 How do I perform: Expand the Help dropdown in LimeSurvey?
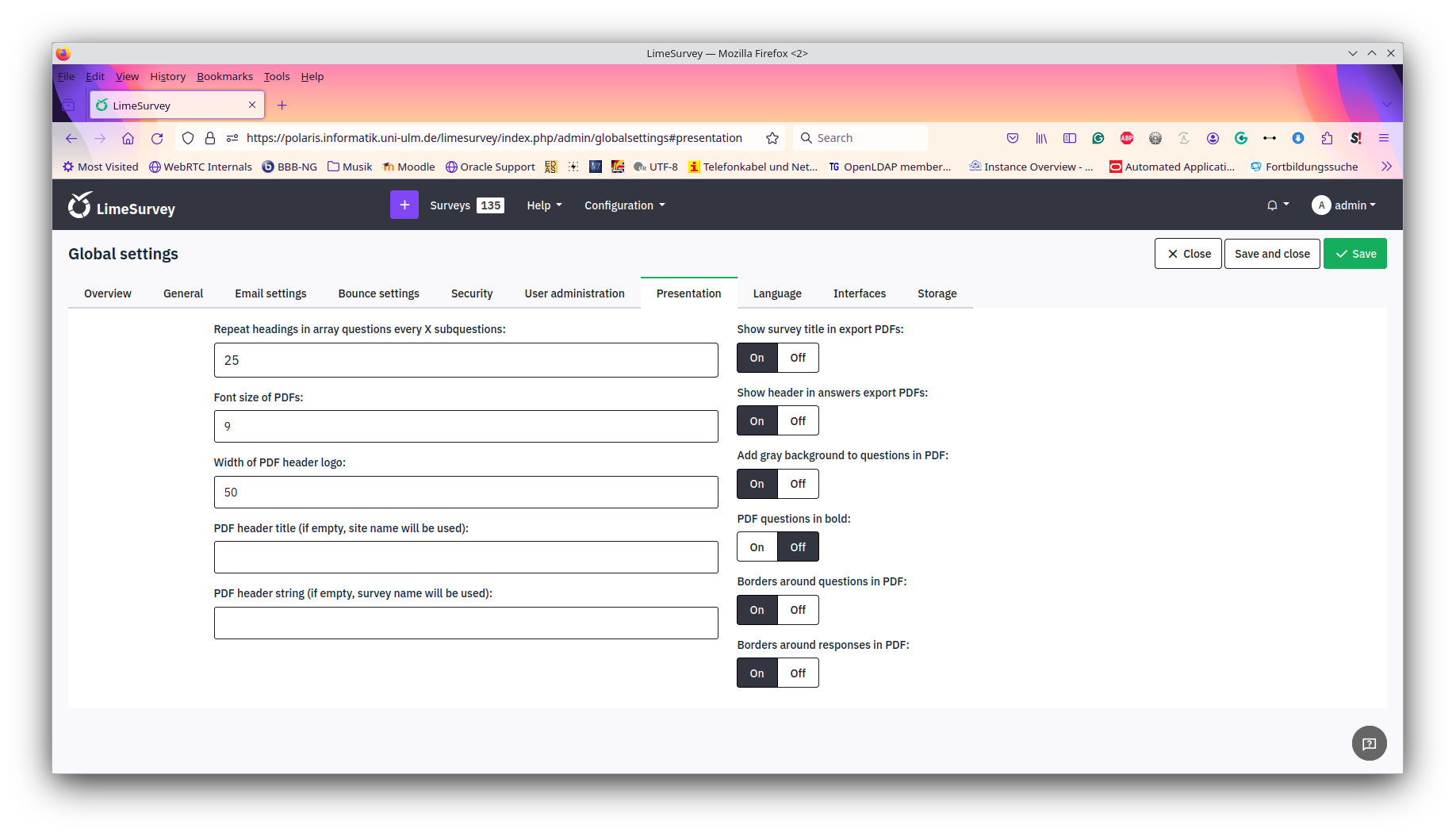[544, 205]
